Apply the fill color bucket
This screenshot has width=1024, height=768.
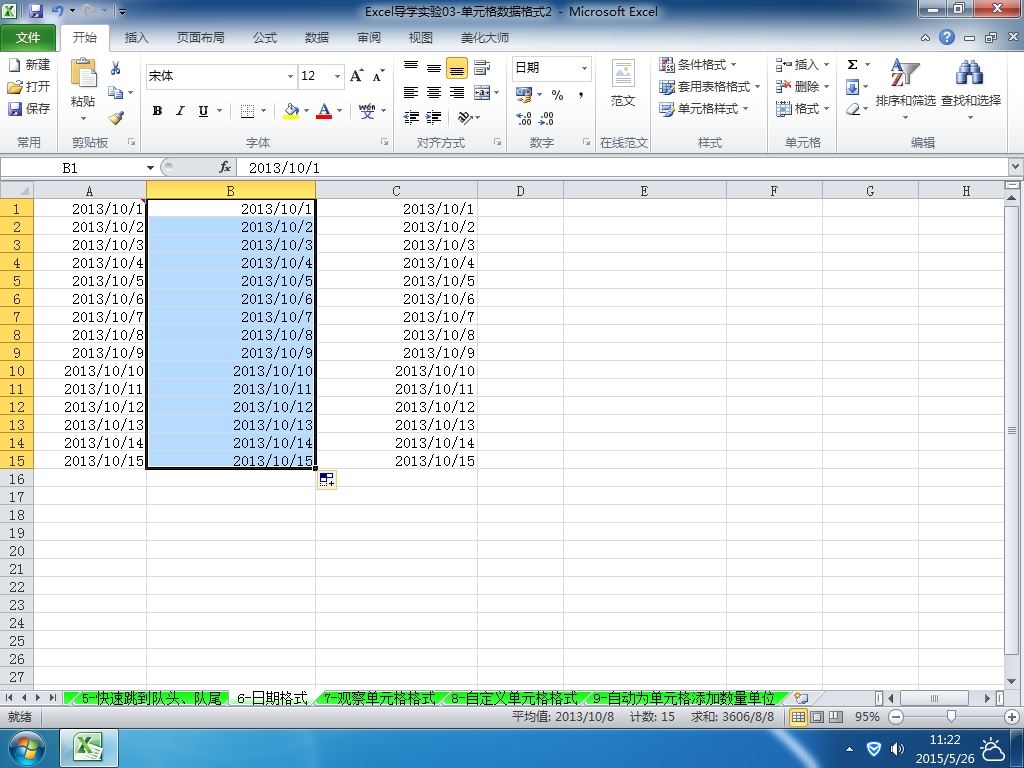tap(291, 110)
